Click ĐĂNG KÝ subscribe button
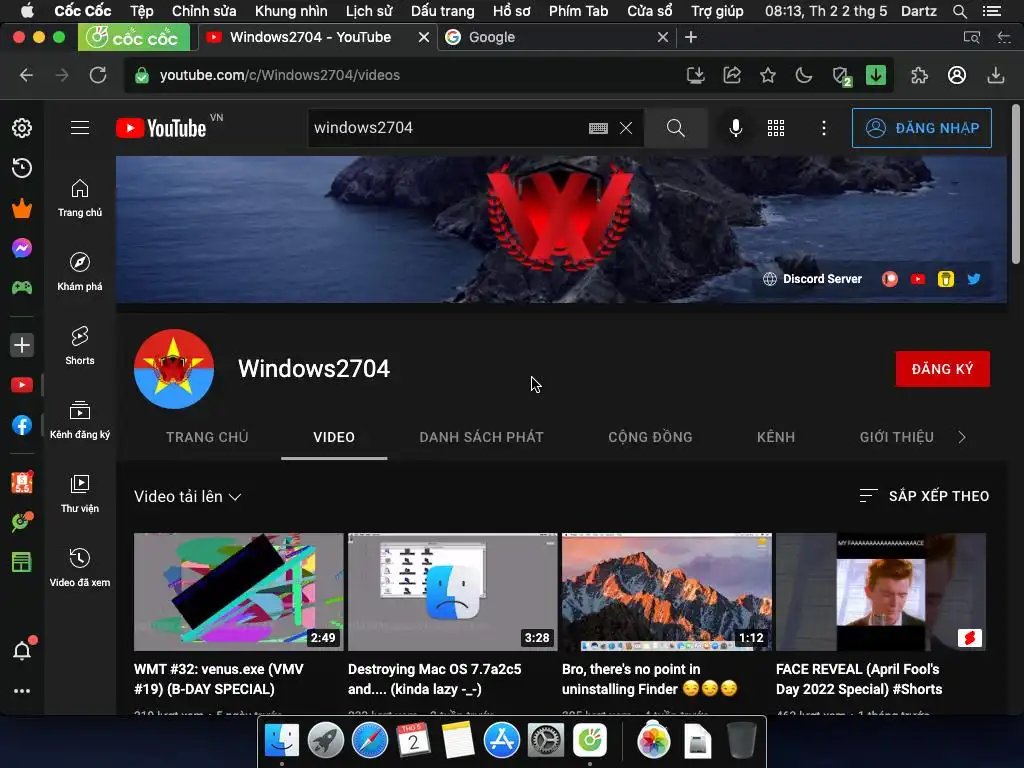1024x768 pixels. tap(942, 369)
